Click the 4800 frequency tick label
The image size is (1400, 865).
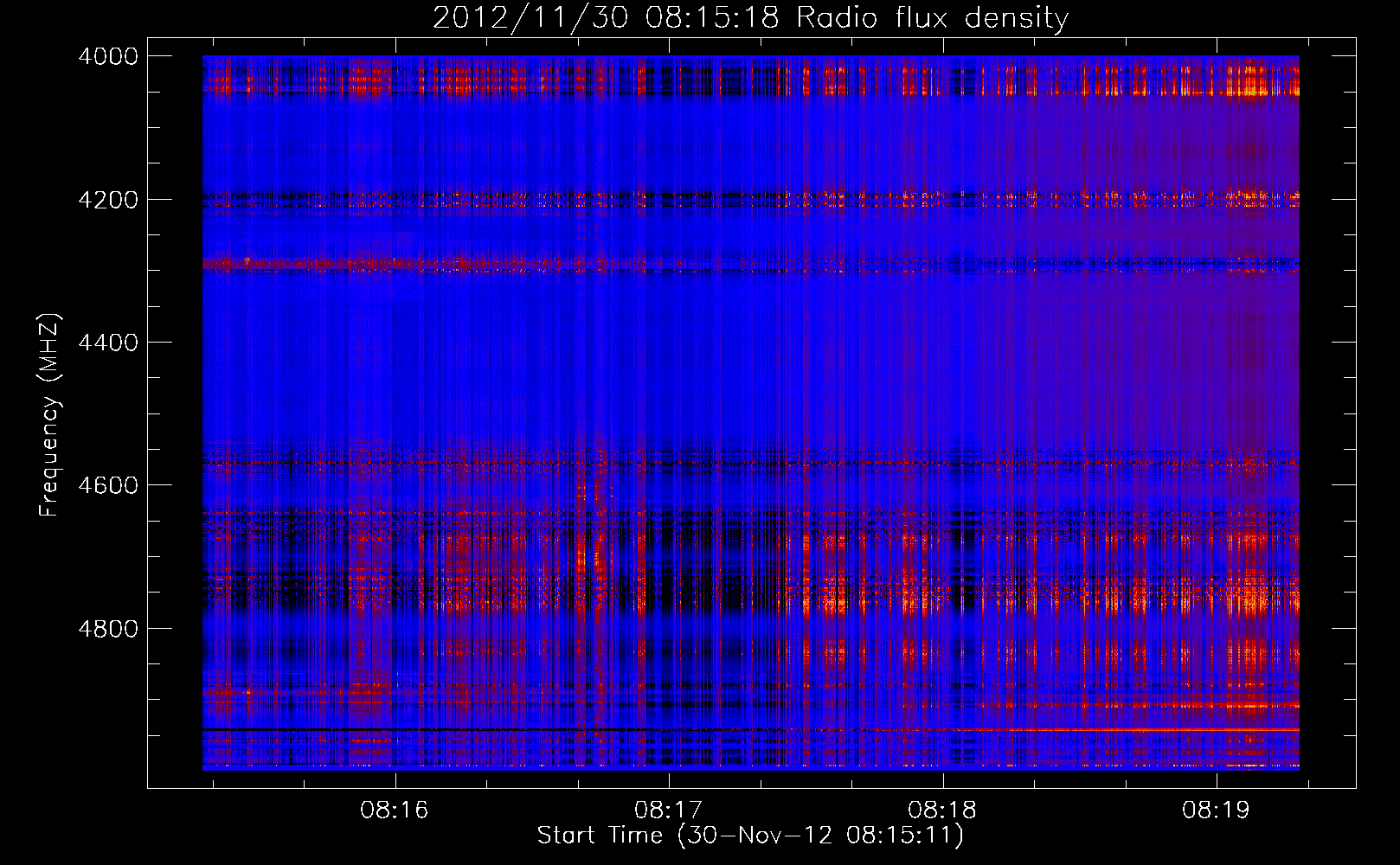coord(108,629)
